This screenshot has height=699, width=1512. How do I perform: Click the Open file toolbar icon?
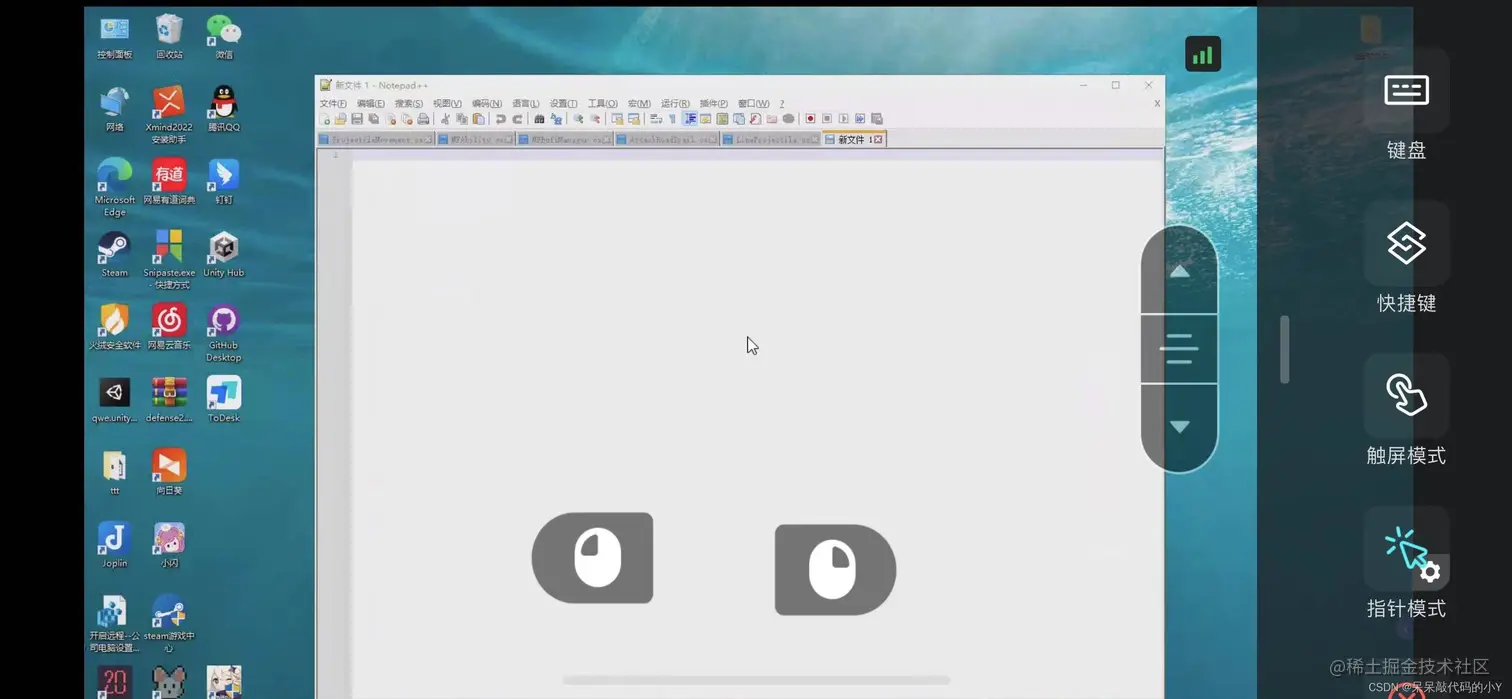click(x=340, y=119)
